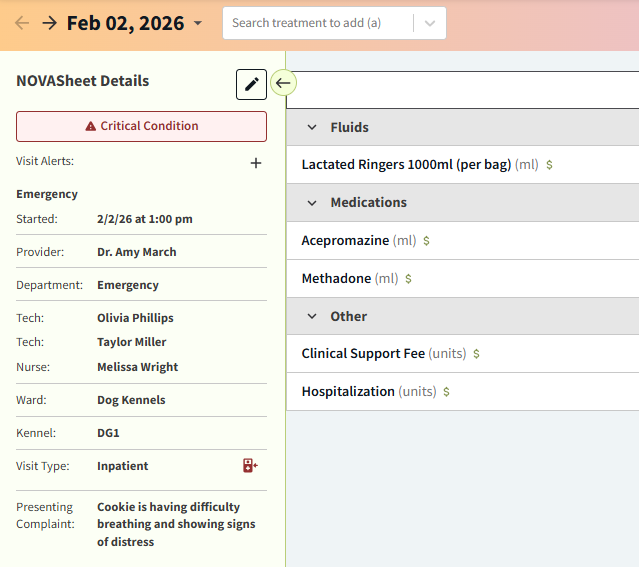The height and width of the screenshot is (567, 639).
Task: Add a visit alert with plus icon
Action: 256,163
